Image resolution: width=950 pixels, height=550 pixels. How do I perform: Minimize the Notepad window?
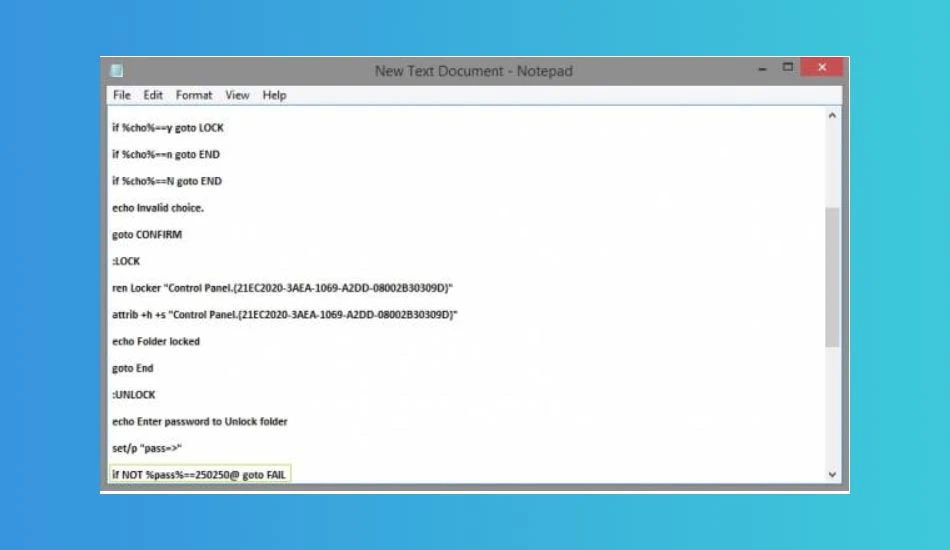pyautogui.click(x=762, y=69)
